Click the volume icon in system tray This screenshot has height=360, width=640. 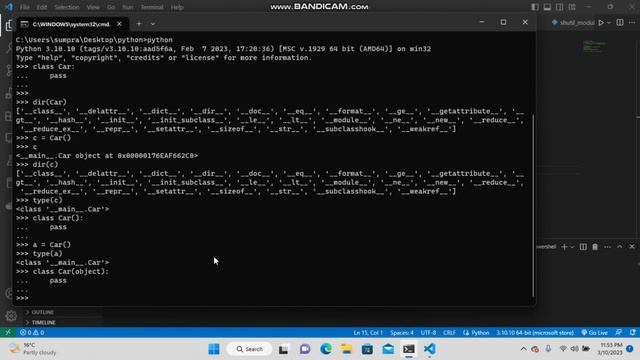[x=574, y=349]
